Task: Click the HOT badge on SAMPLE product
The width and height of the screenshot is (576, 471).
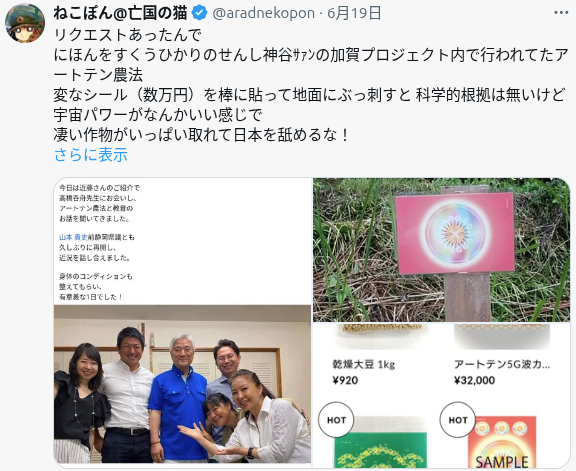Action: click(x=457, y=420)
